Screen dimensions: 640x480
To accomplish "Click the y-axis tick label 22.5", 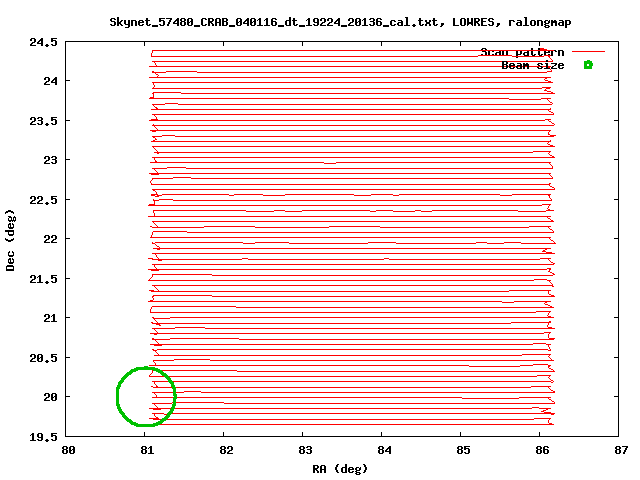I will 43,200.
